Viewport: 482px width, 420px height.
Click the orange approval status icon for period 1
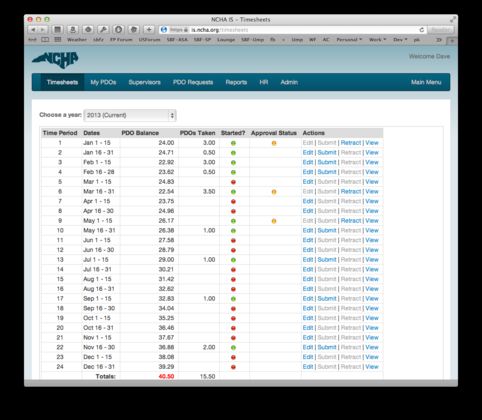coord(274,143)
